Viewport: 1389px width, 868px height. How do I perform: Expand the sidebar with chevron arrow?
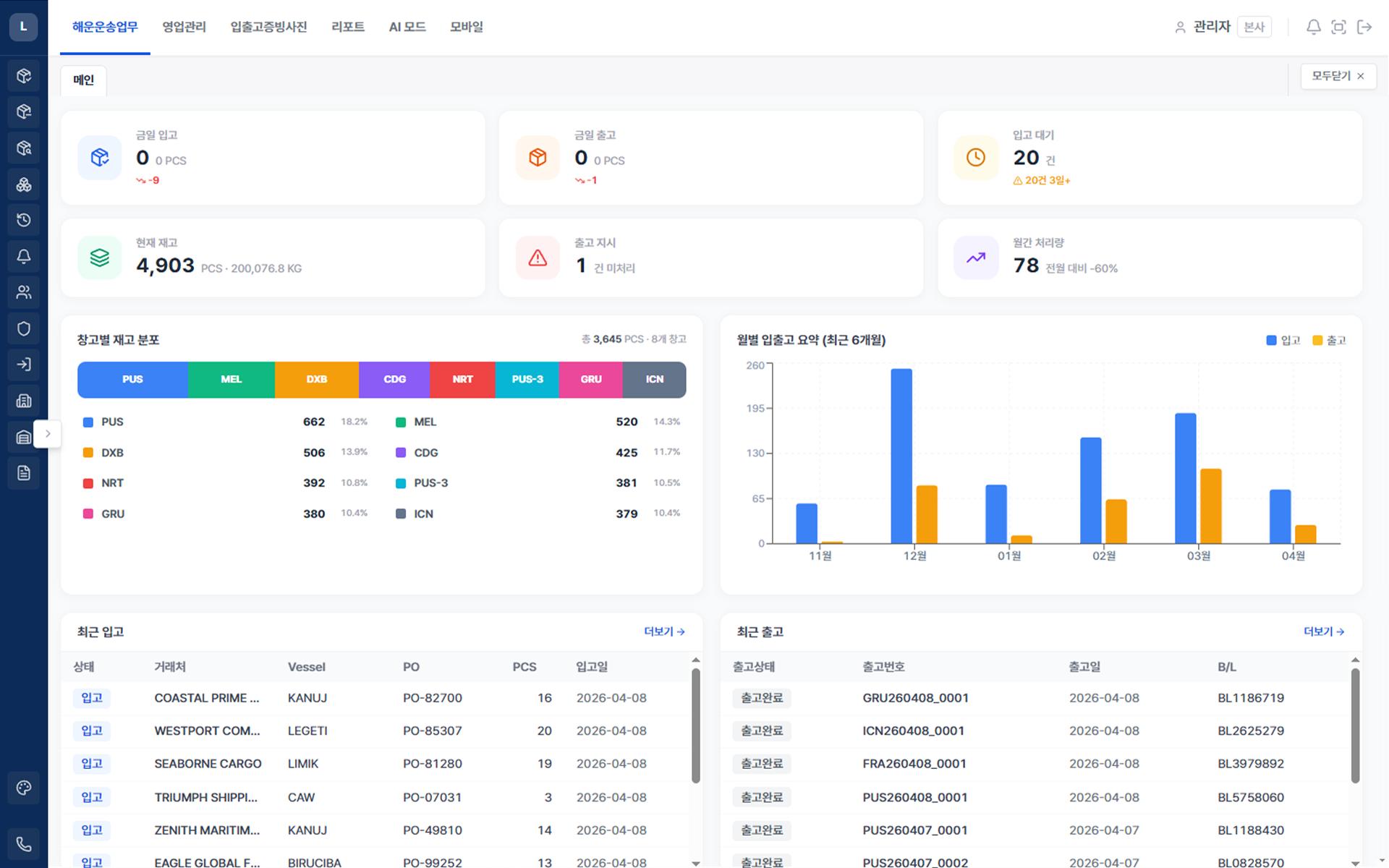tap(48, 434)
